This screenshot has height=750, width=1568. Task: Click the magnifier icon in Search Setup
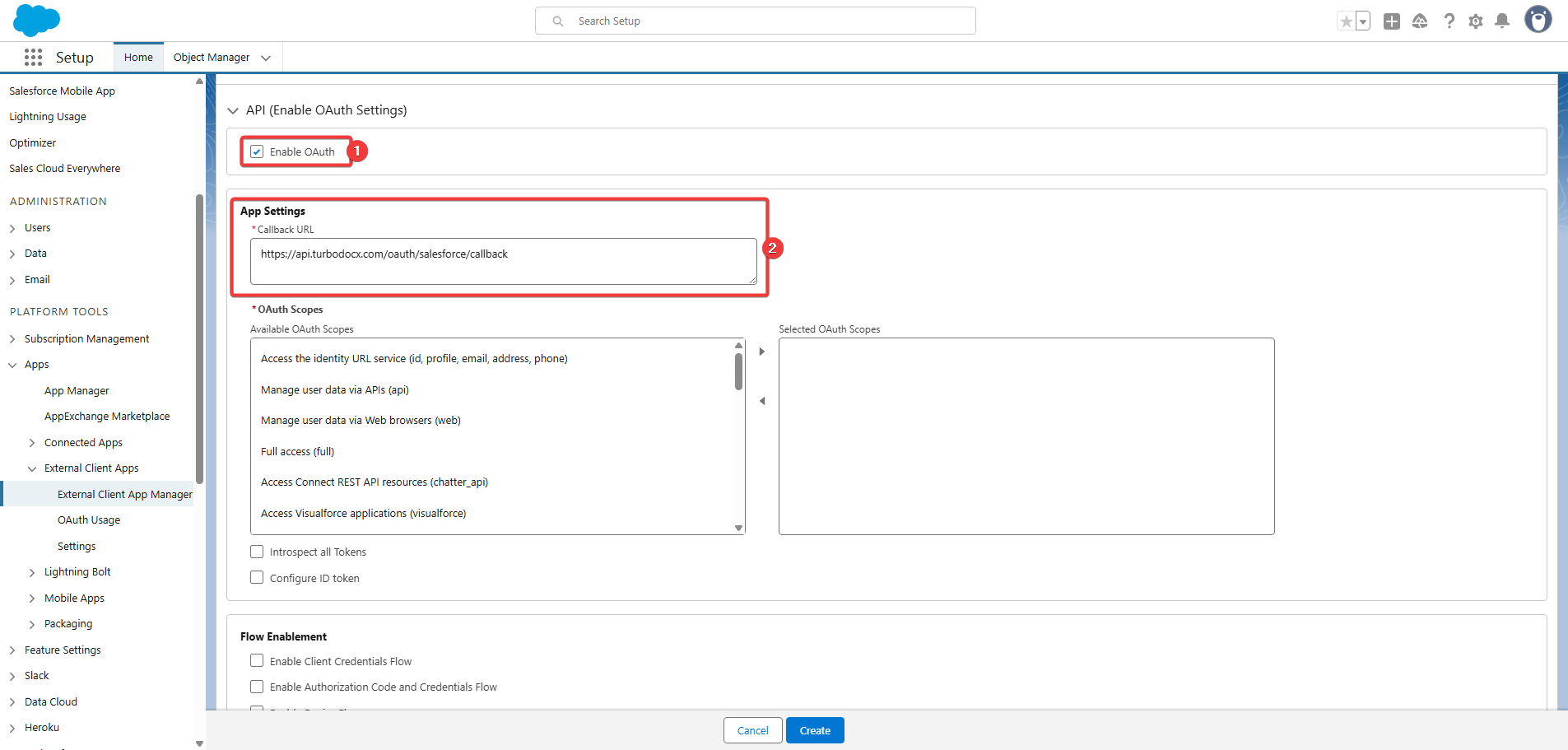[558, 21]
